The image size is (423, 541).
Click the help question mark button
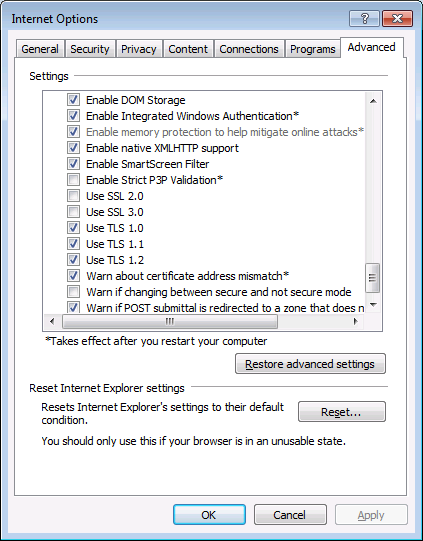[x=364, y=19]
